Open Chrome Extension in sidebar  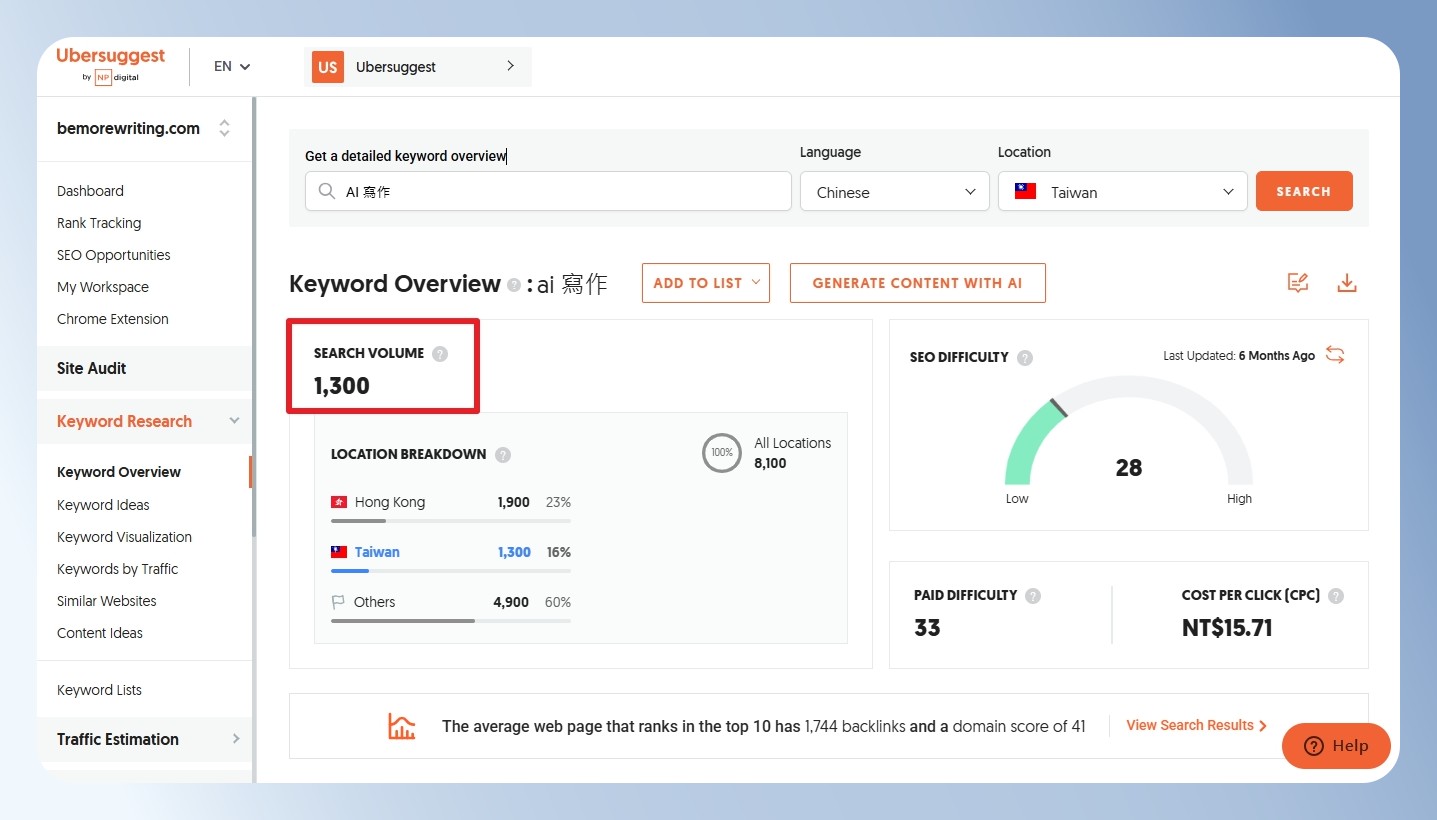click(113, 319)
